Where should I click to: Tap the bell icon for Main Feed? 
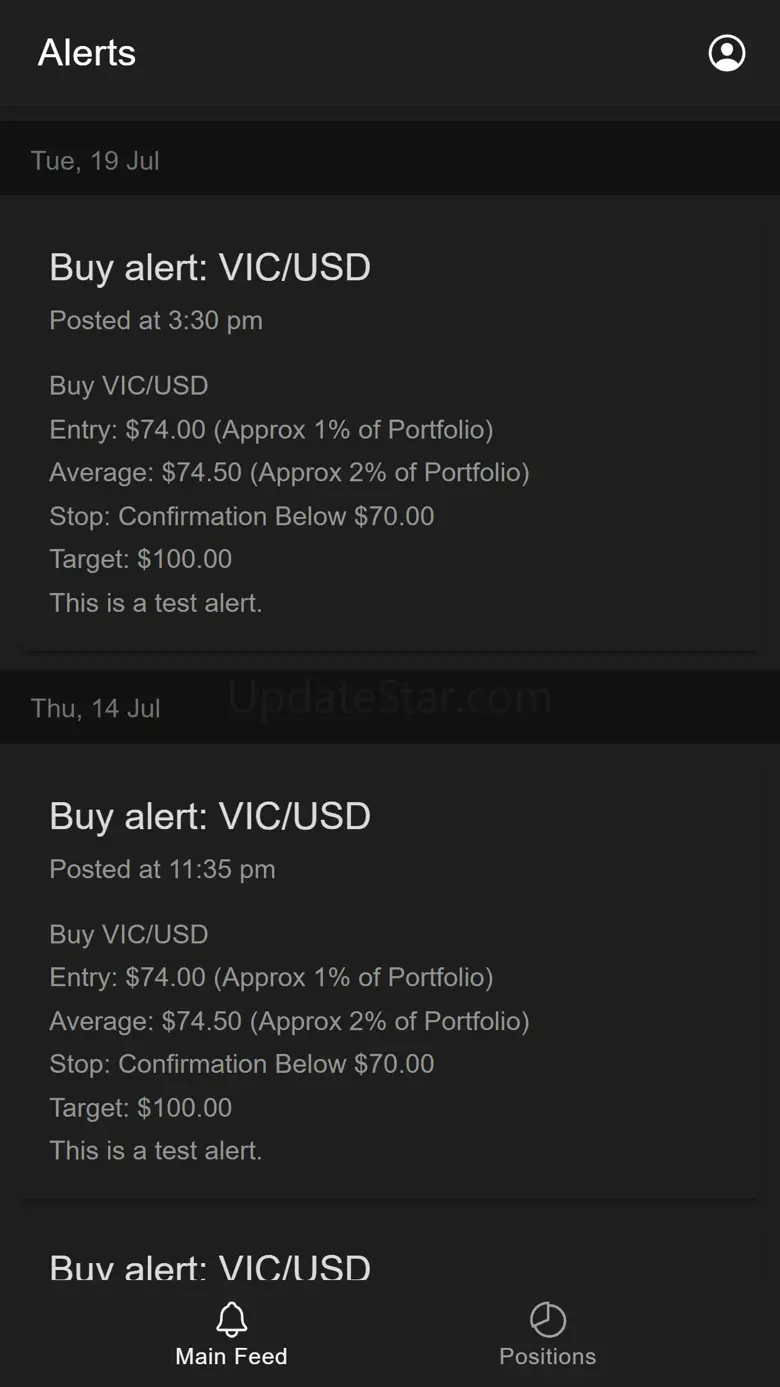pos(231,1319)
